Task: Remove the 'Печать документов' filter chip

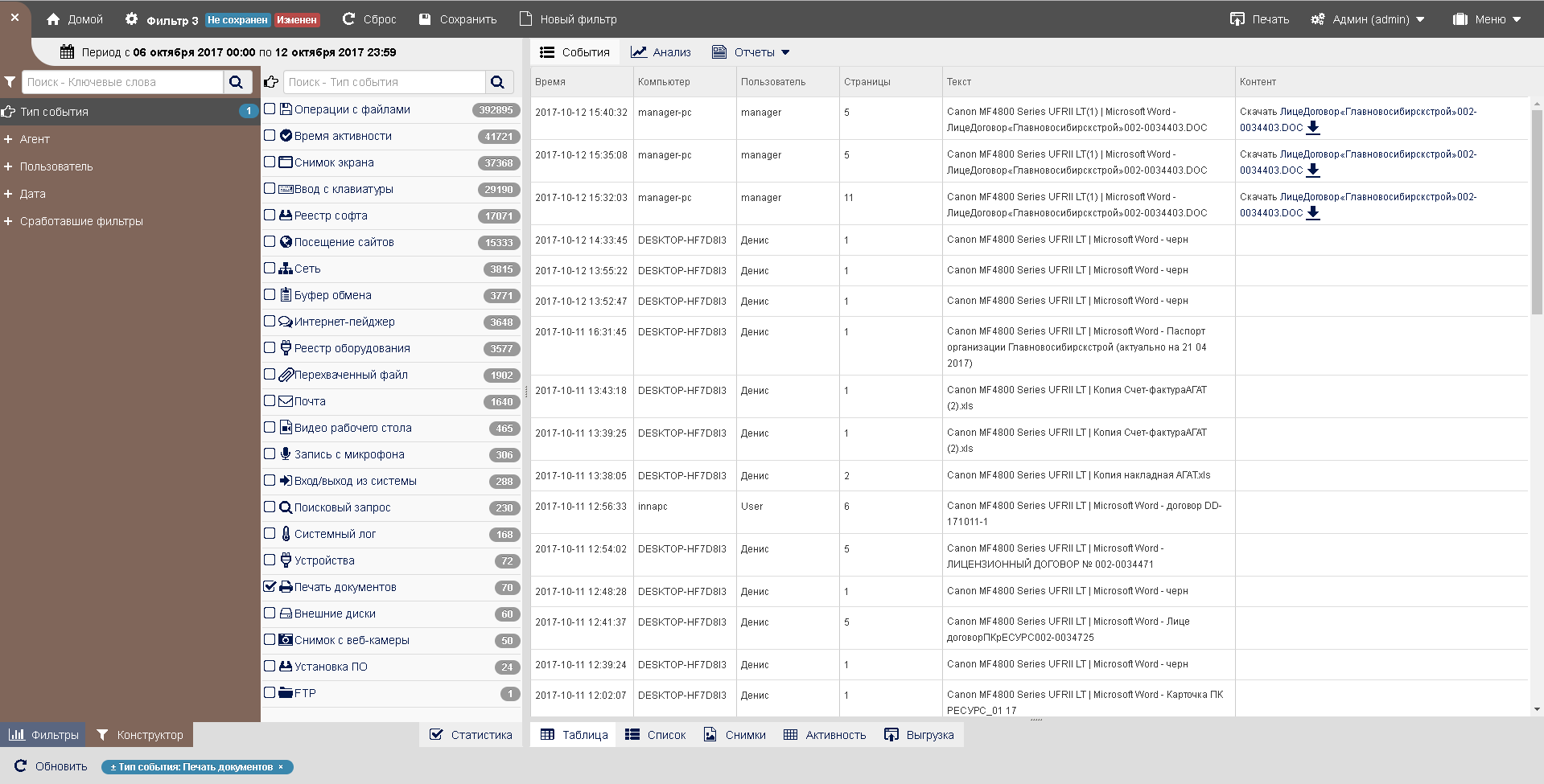Action: (281, 767)
